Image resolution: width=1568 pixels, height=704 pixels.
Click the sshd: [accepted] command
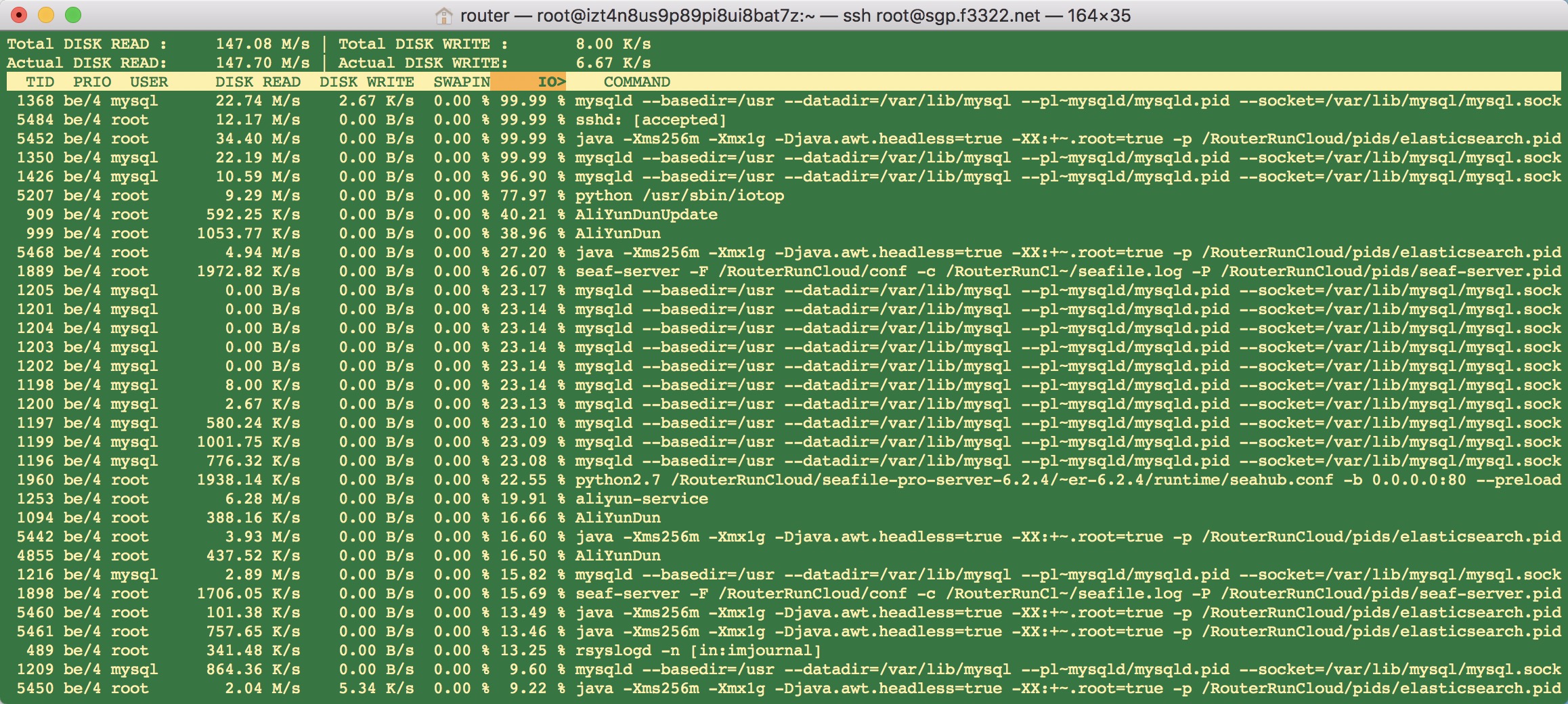[651, 120]
